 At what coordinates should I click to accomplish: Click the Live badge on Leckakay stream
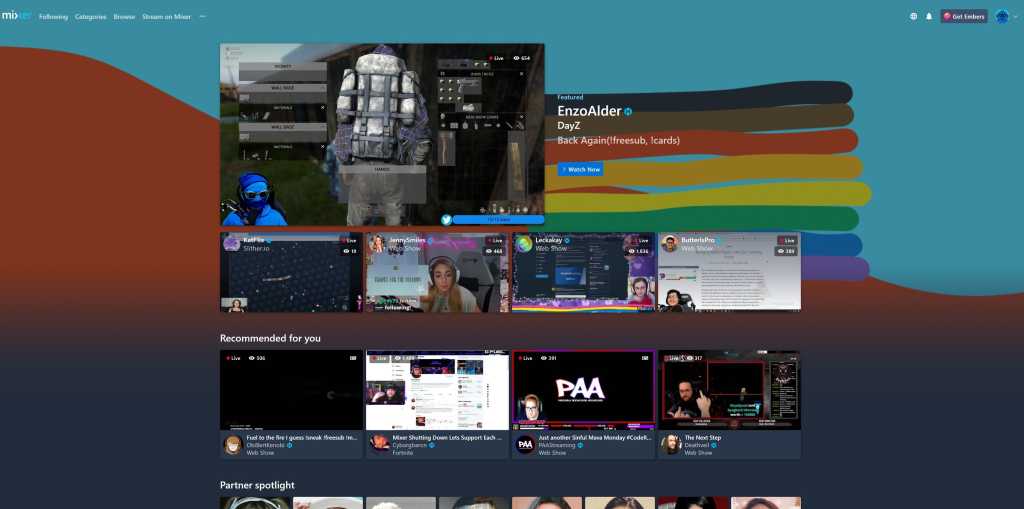640,240
